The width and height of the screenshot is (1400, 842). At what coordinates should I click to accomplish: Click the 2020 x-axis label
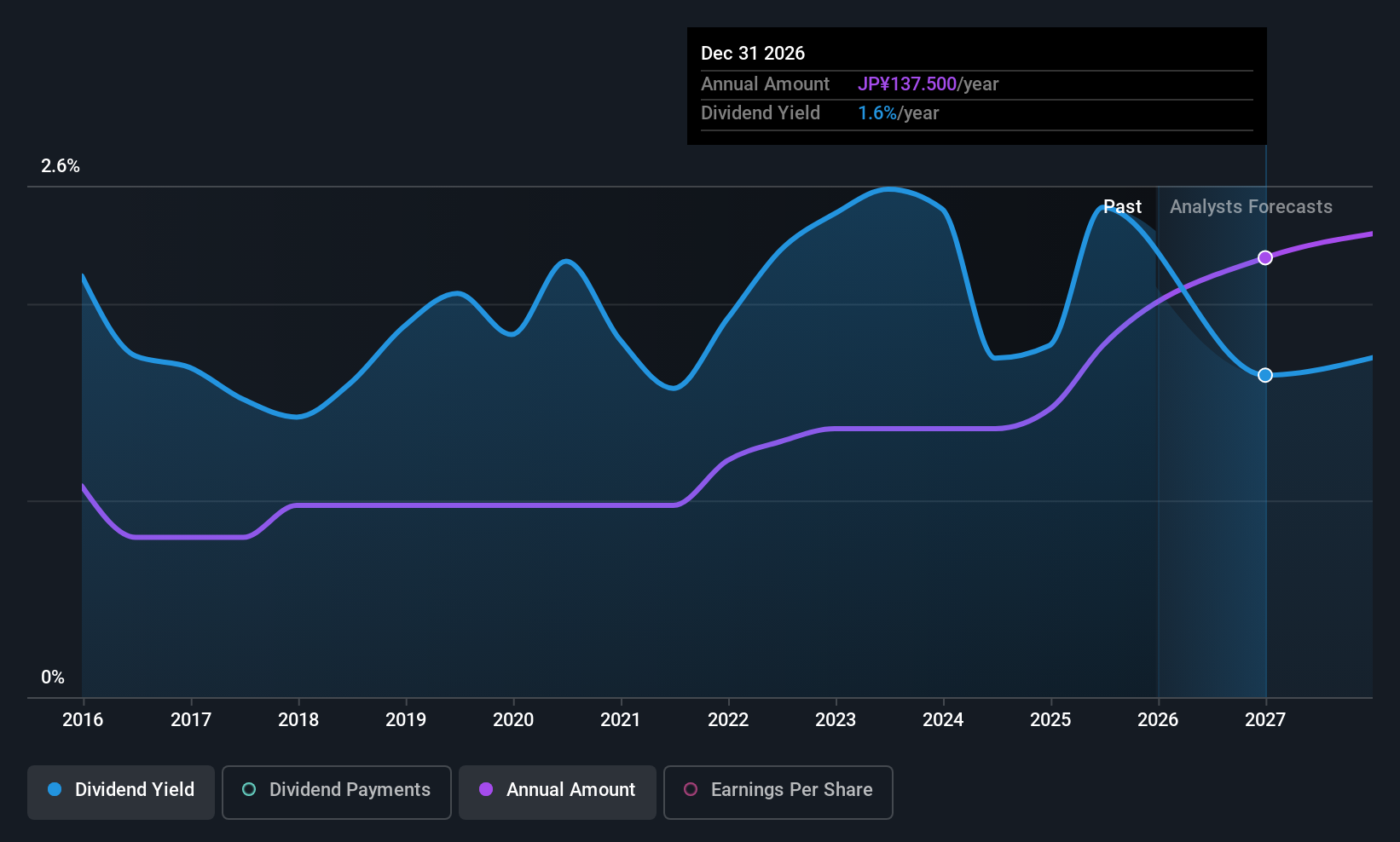[513, 720]
